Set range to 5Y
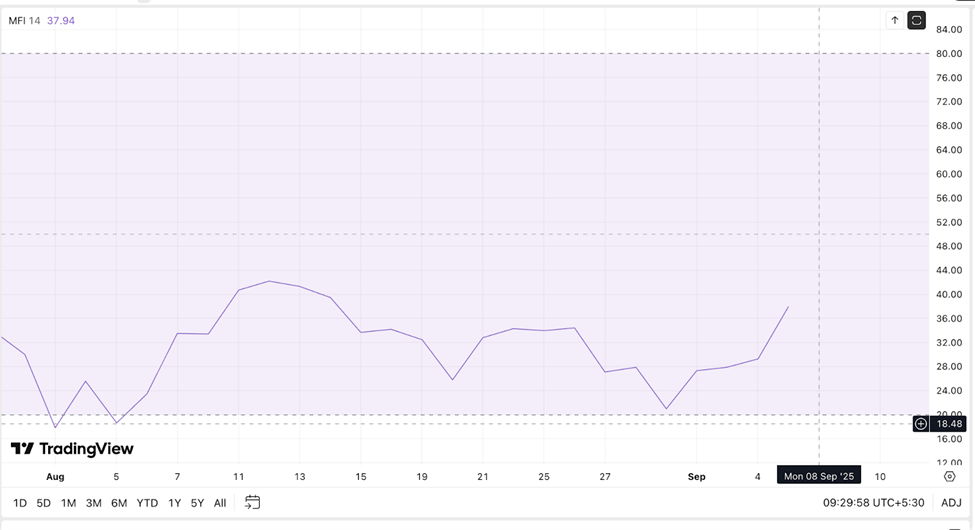Screen dimensions: 975x530 198,503
